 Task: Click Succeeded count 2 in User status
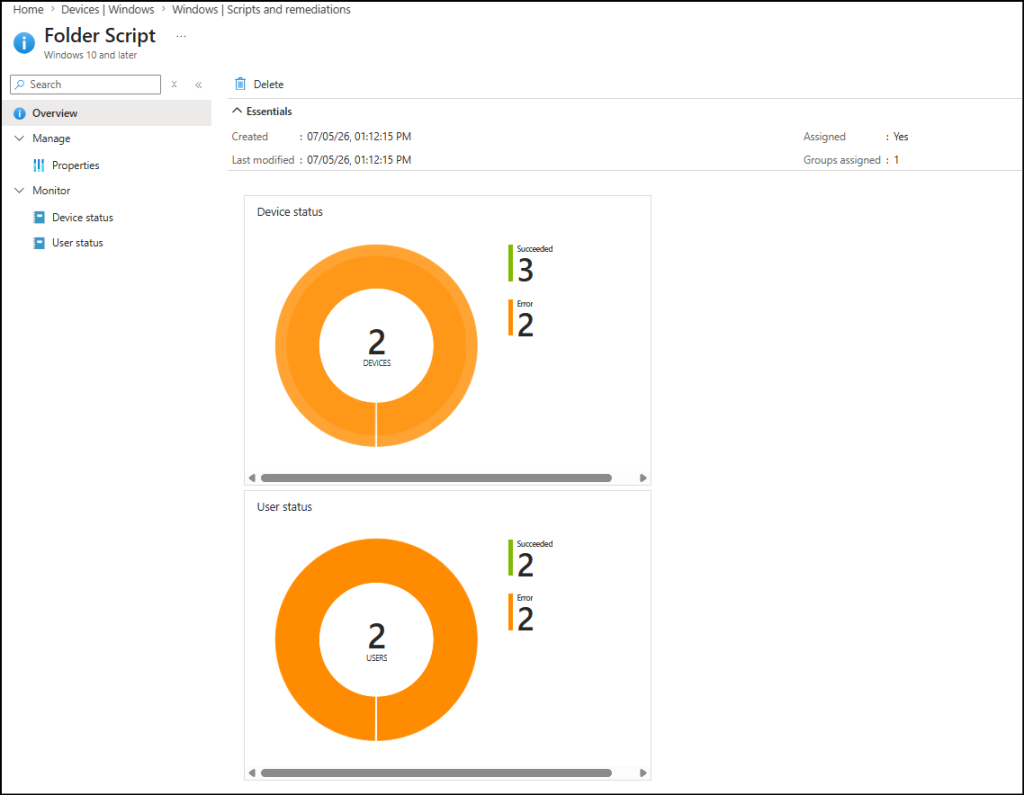[525, 565]
